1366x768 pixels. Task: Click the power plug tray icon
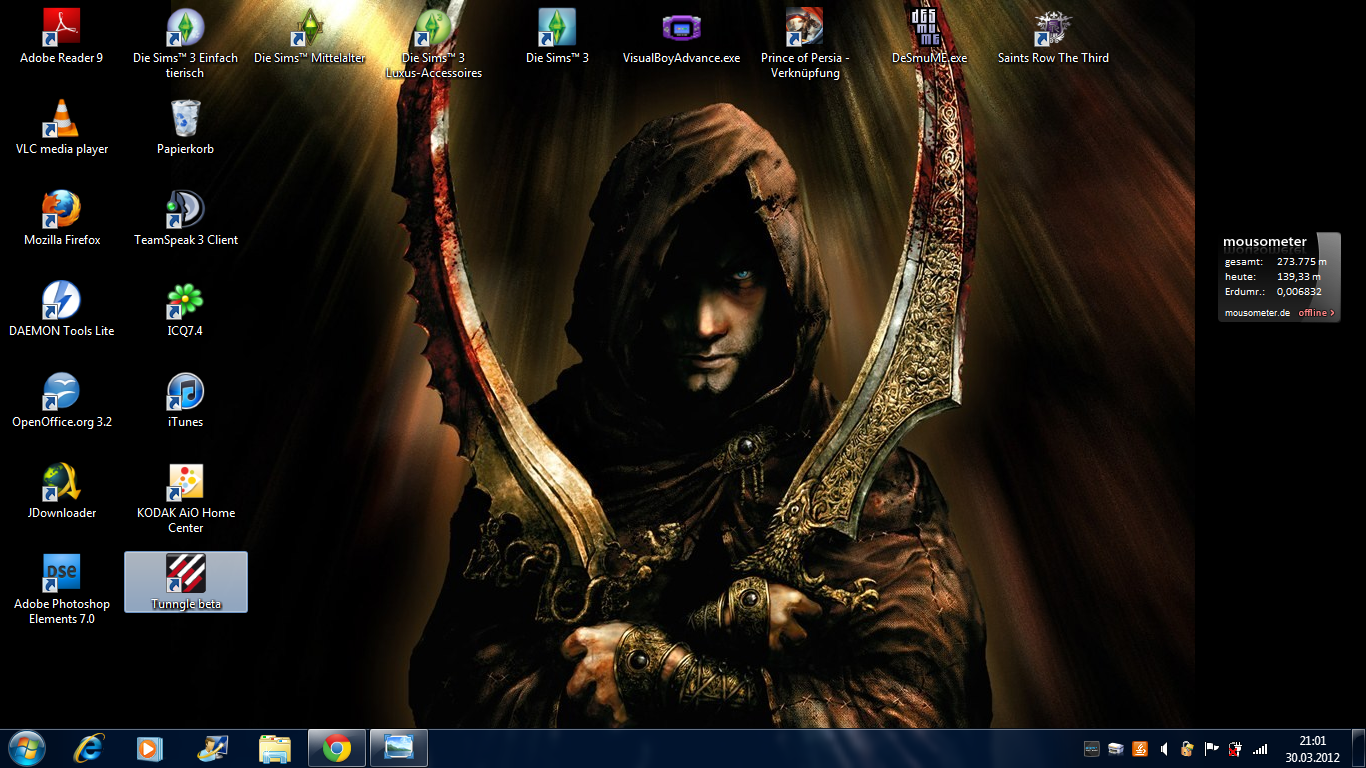click(x=1235, y=748)
